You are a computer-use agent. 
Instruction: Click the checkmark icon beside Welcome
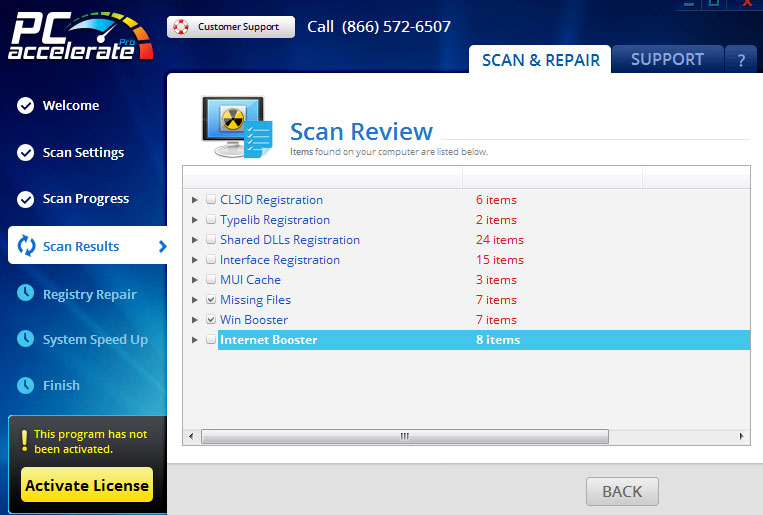(26, 106)
